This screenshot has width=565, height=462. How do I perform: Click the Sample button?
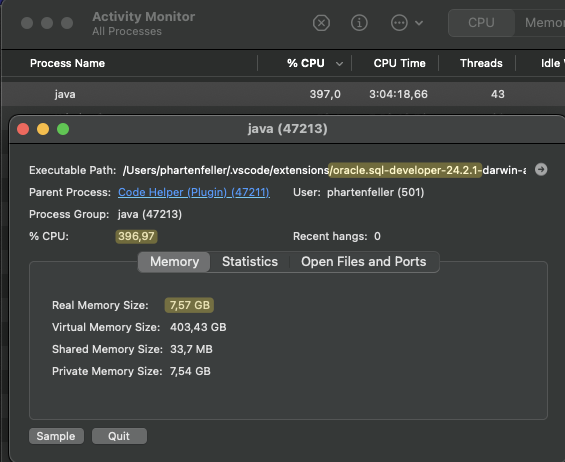[56, 436]
